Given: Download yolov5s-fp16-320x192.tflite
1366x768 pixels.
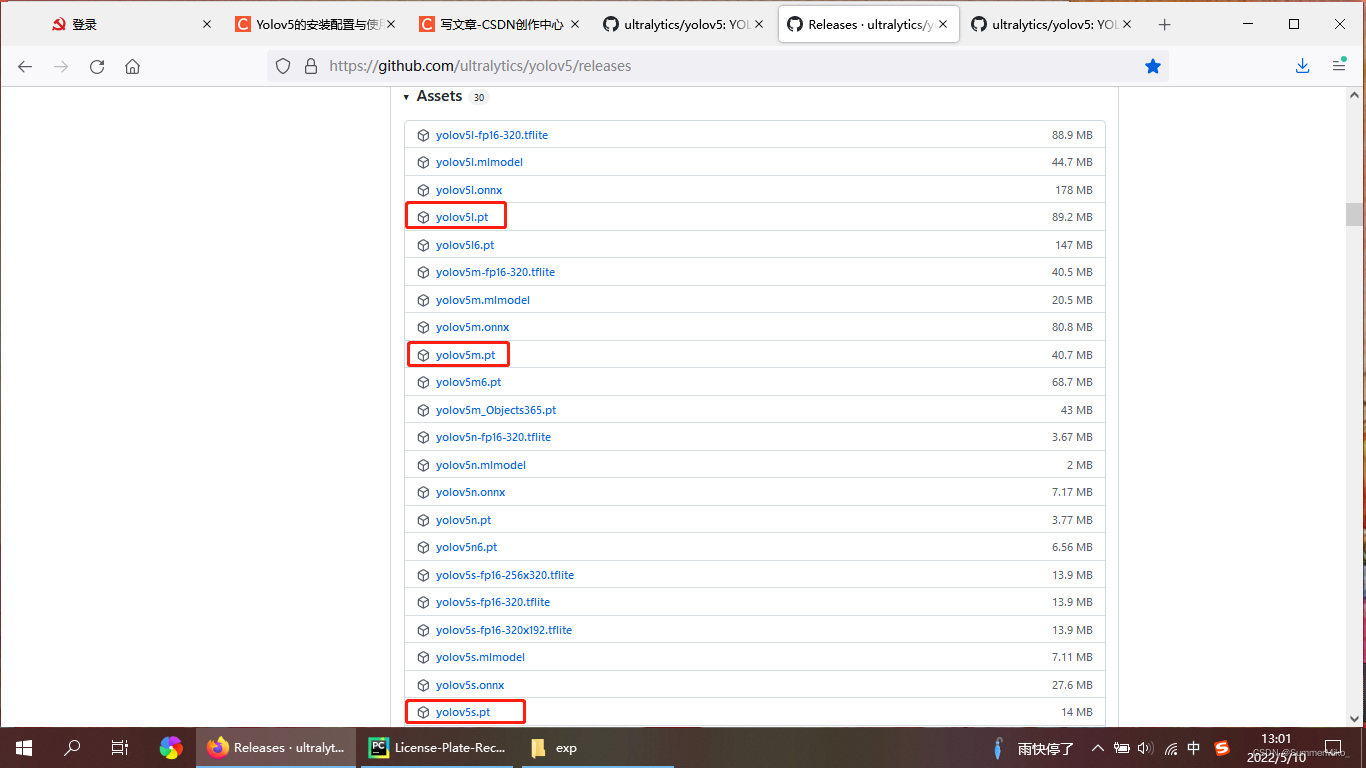Looking at the screenshot, I should point(504,630).
